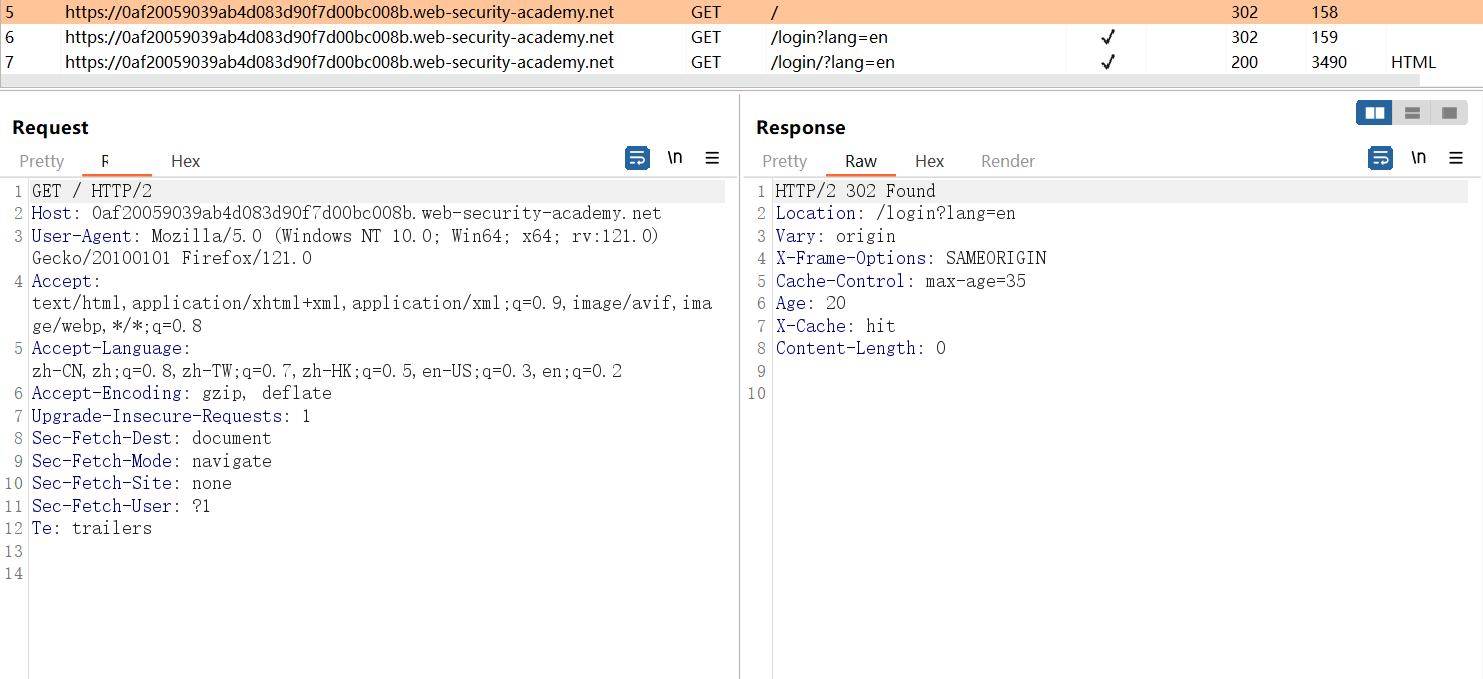Switch to side-by-side layout view

pos(1375,113)
